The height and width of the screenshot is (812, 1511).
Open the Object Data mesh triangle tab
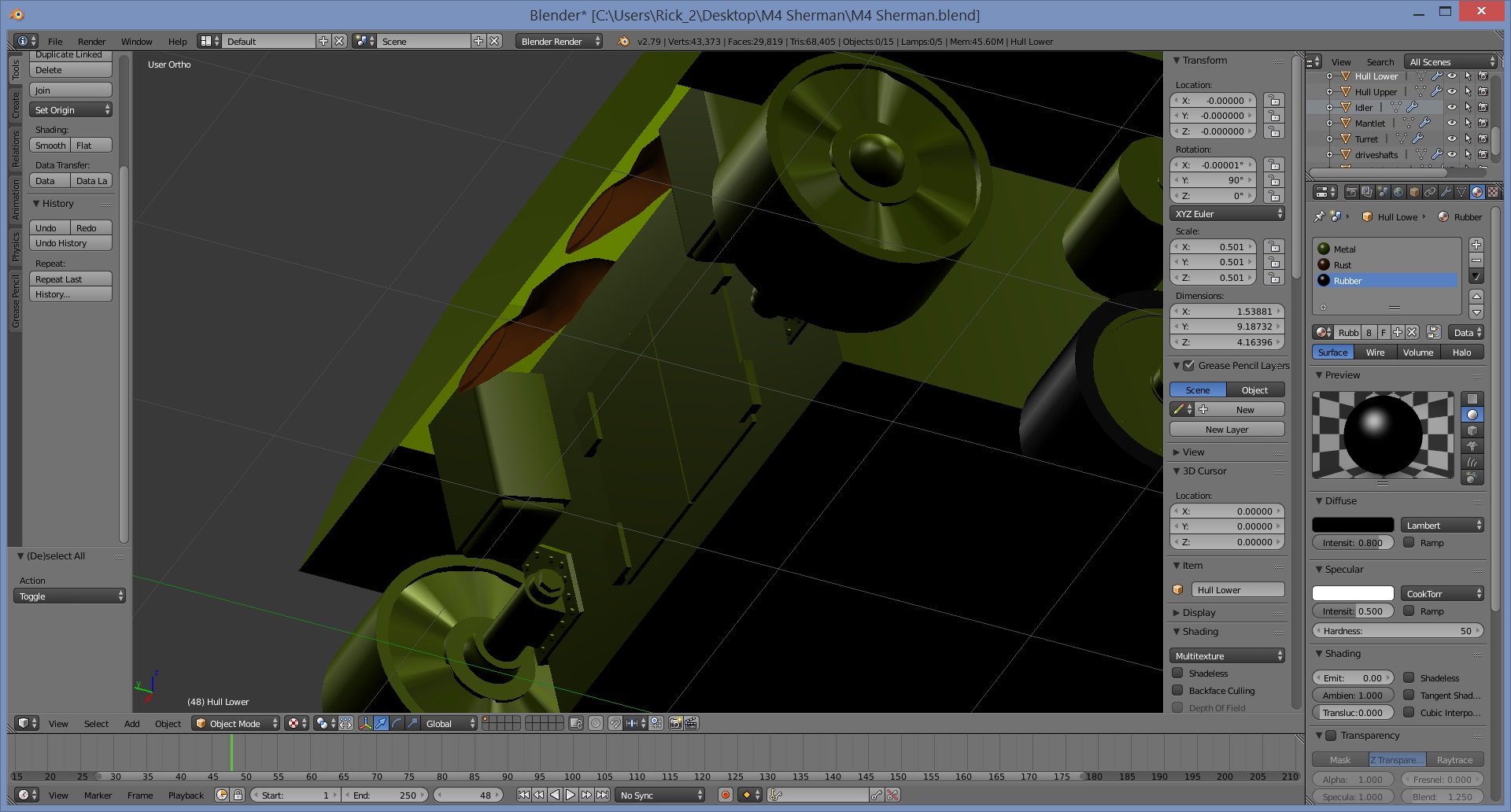click(x=1461, y=192)
